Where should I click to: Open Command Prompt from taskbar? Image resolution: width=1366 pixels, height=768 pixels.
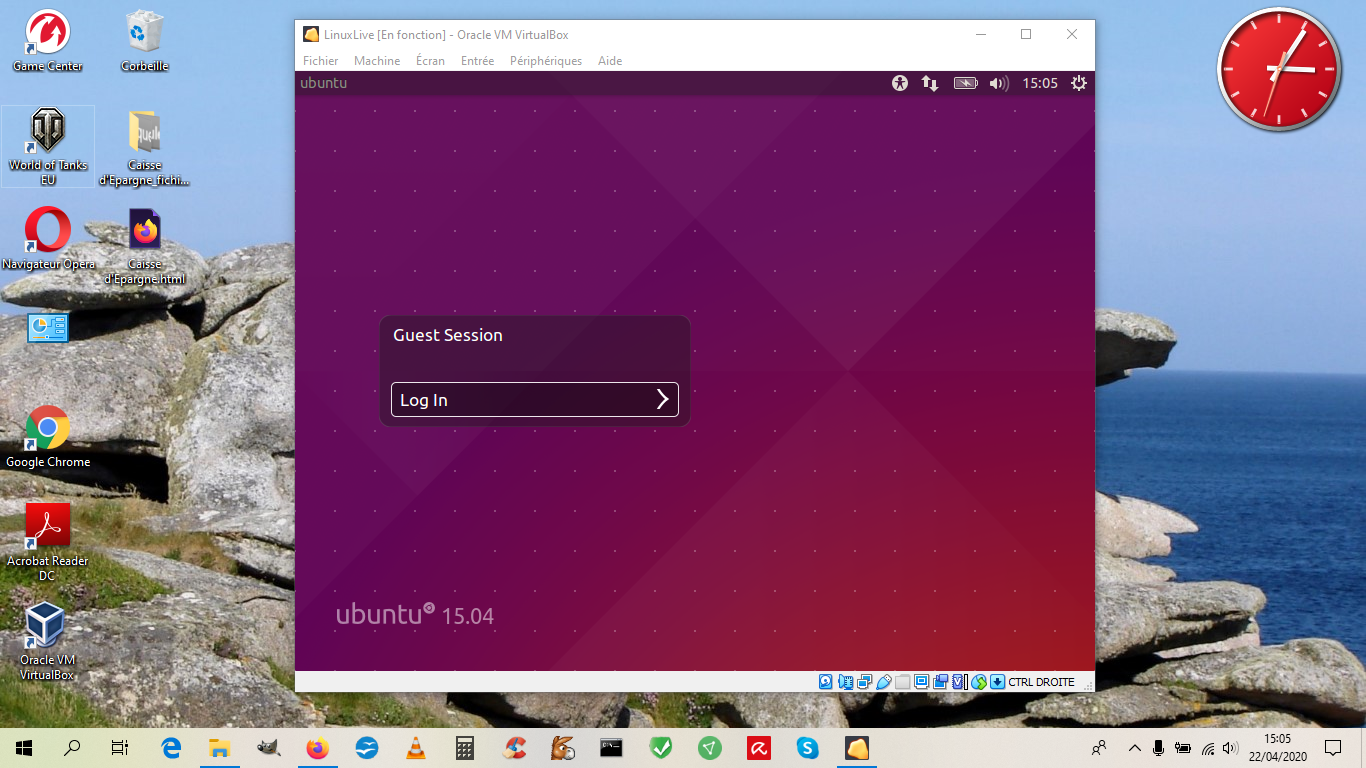[x=611, y=747]
